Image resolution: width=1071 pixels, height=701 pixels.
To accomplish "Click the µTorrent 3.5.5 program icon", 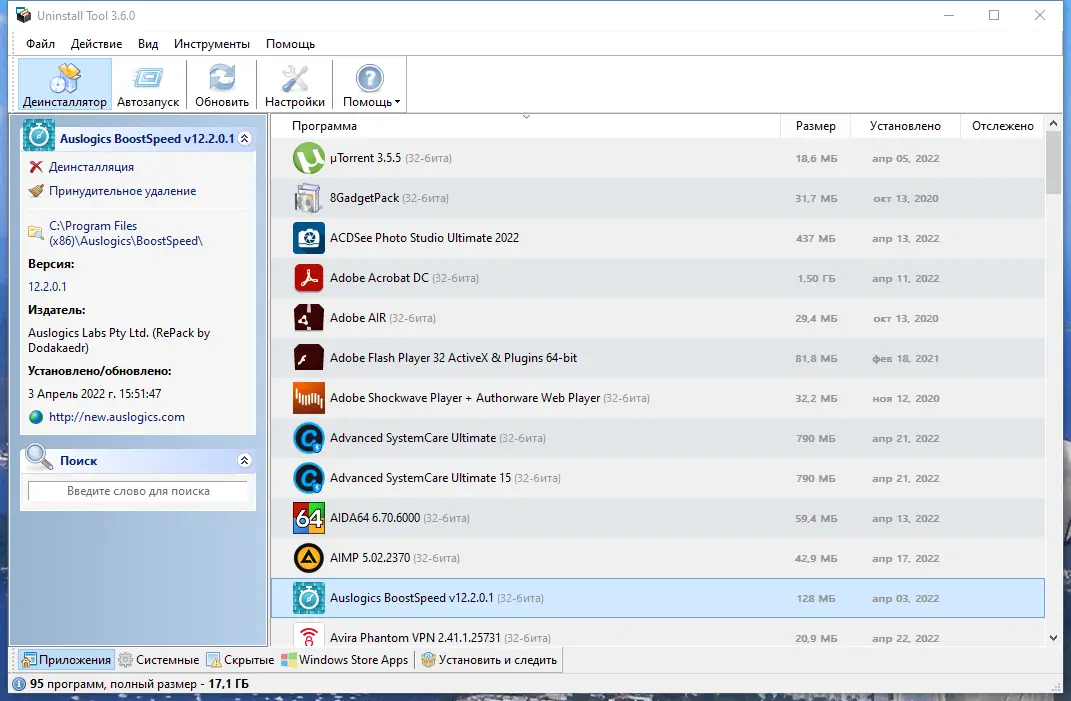I will (x=309, y=158).
